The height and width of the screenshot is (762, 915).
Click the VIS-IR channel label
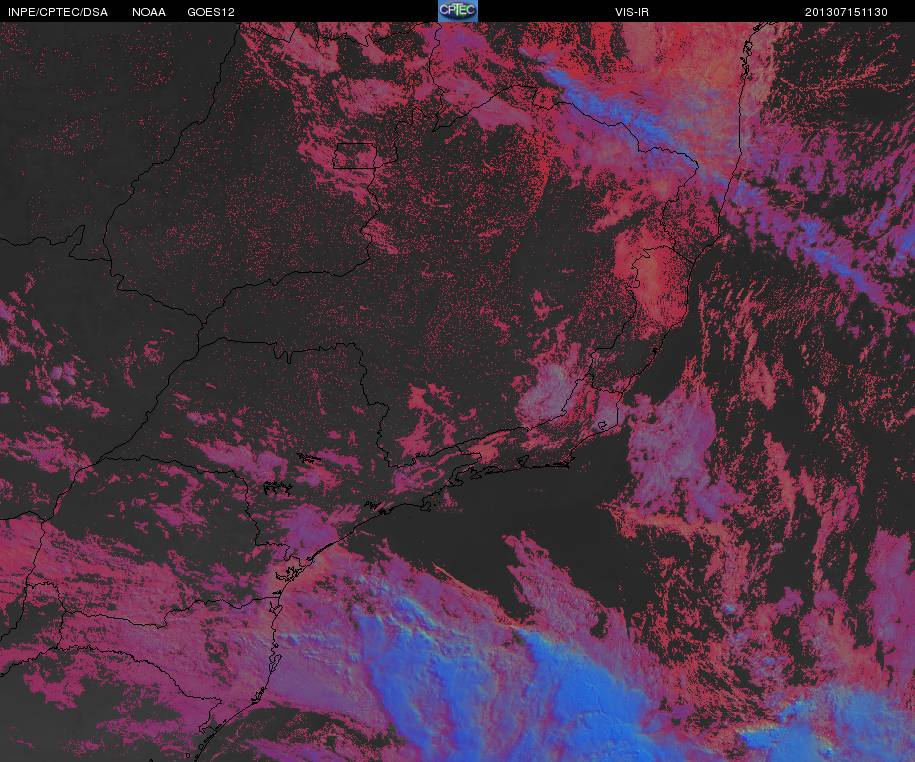631,12
